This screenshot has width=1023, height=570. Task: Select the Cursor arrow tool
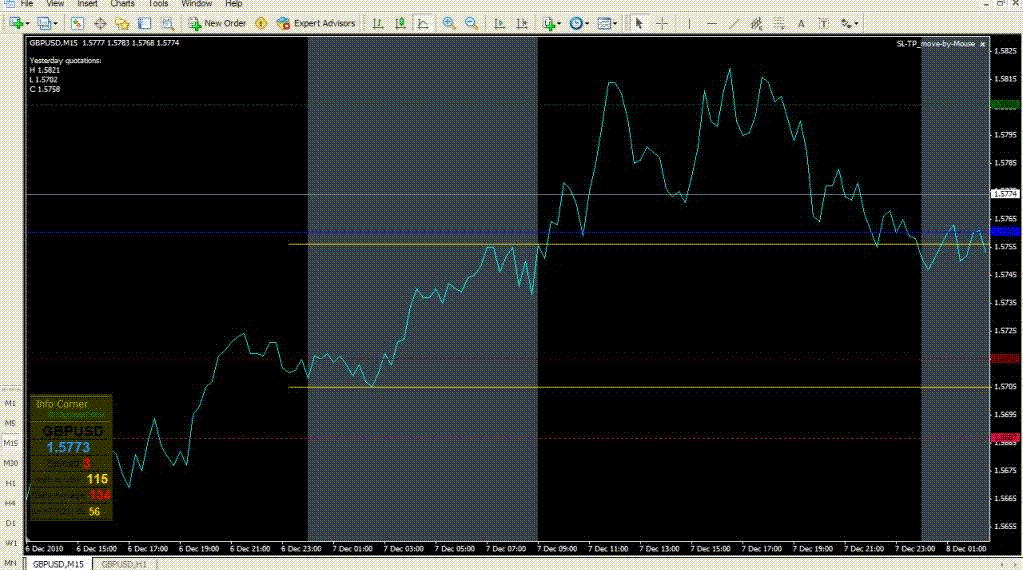[639, 23]
